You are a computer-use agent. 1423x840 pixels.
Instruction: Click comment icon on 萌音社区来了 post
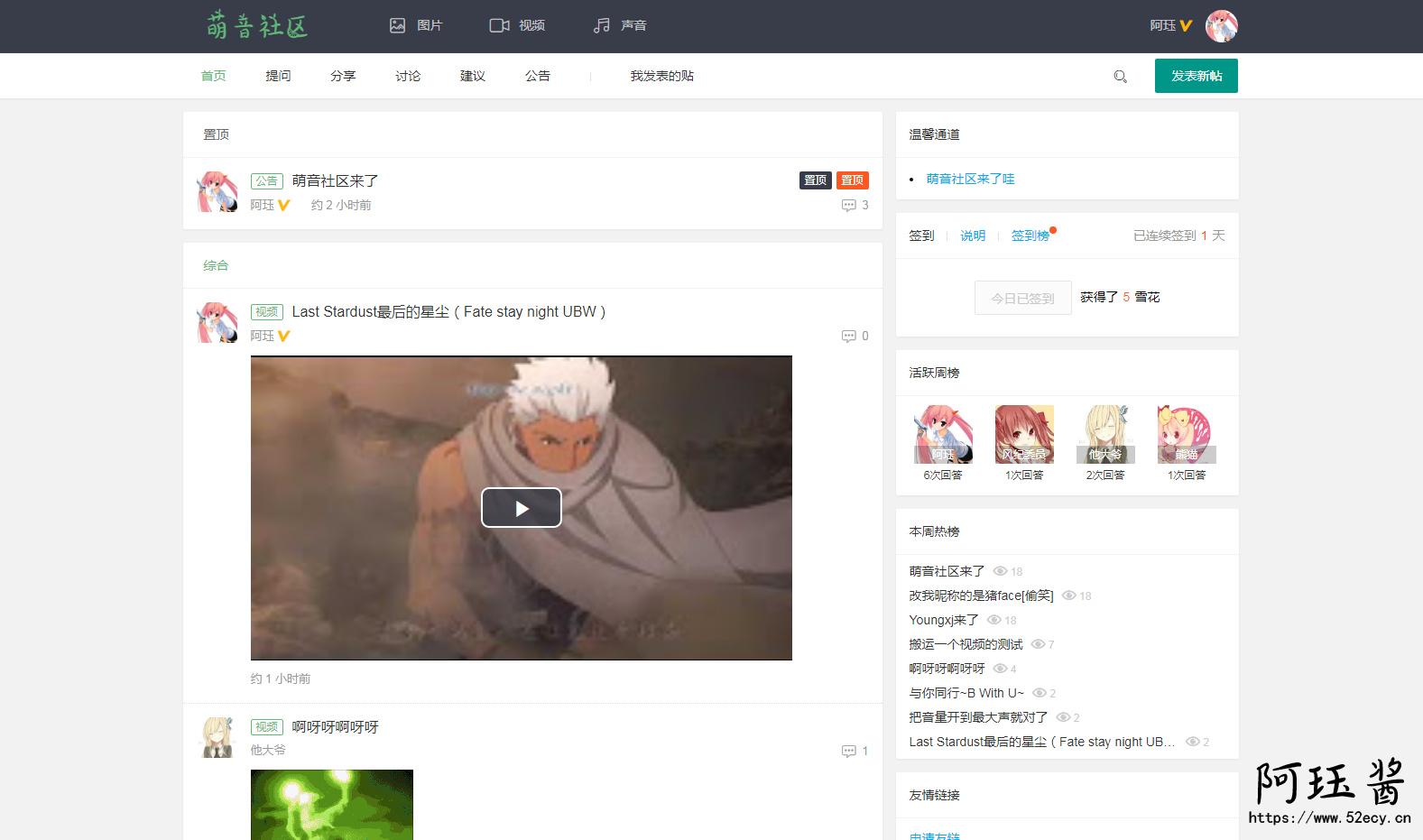[849, 206]
